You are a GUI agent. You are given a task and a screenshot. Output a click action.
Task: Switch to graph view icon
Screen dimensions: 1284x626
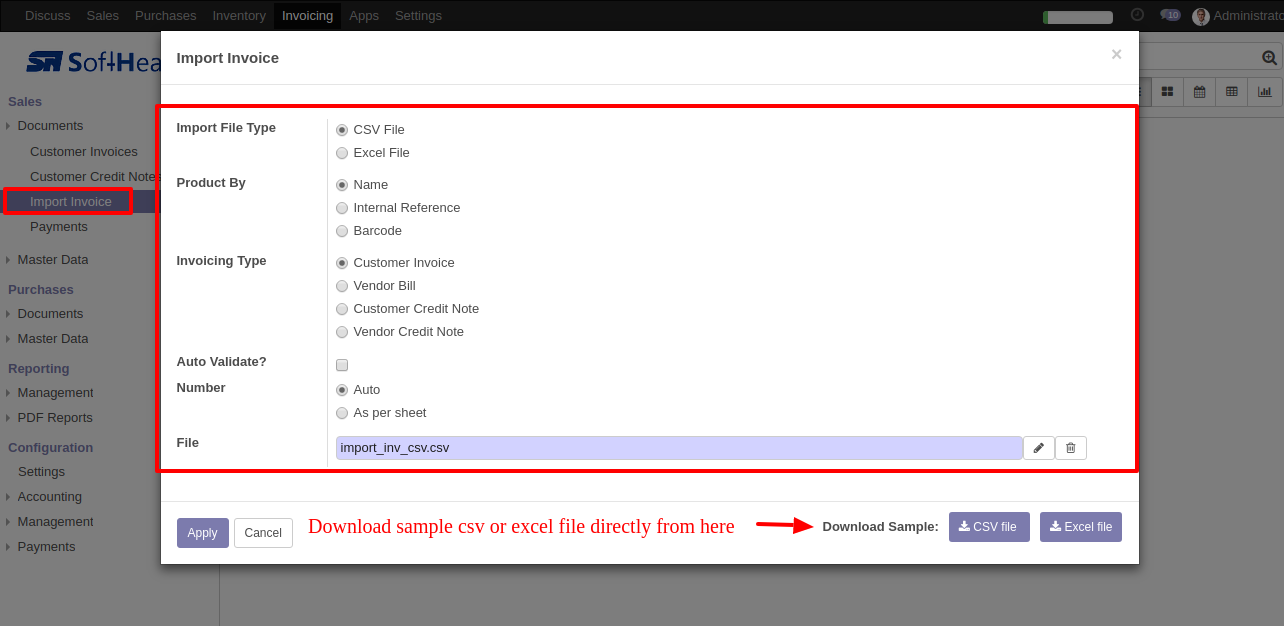pyautogui.click(x=1265, y=92)
